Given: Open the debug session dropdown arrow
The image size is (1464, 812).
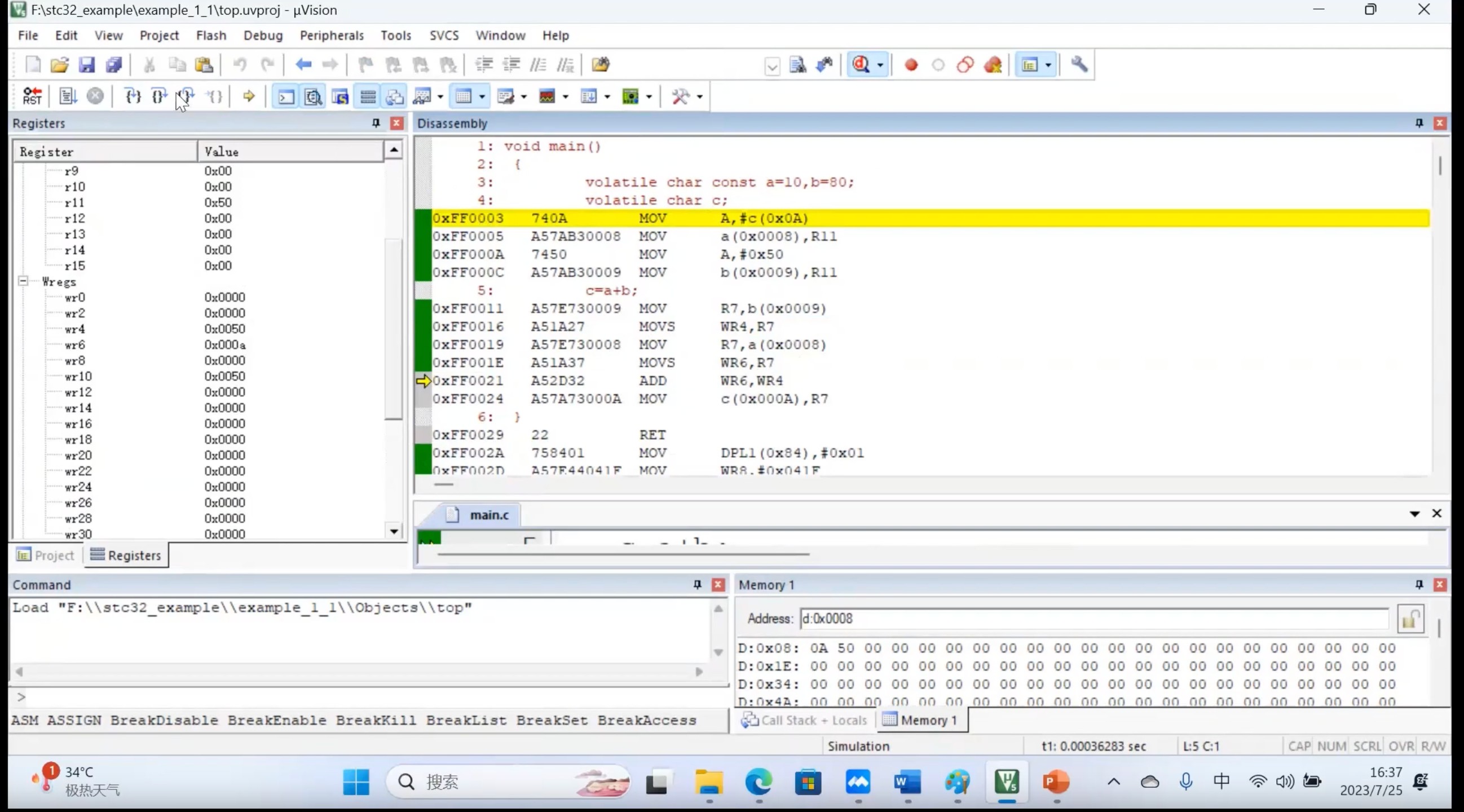Looking at the screenshot, I should (880, 65).
